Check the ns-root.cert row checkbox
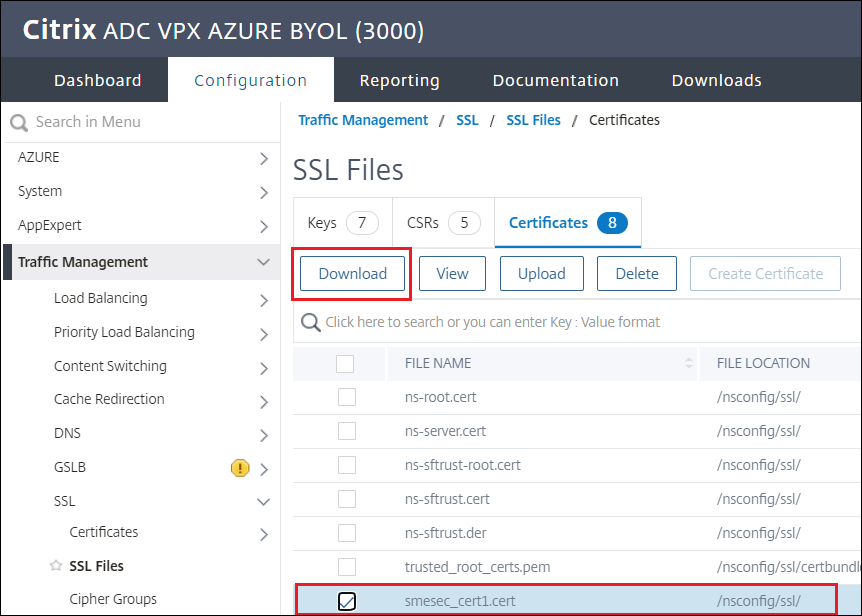This screenshot has width=862, height=616. point(347,397)
